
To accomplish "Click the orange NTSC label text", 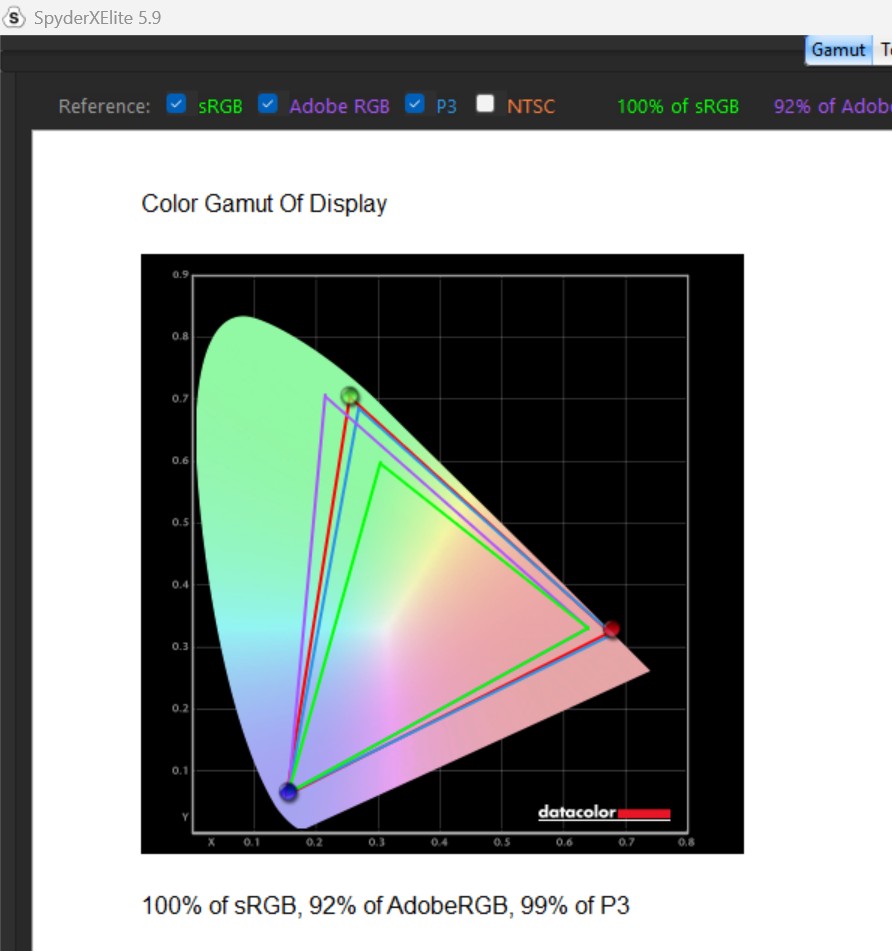I will (530, 106).
